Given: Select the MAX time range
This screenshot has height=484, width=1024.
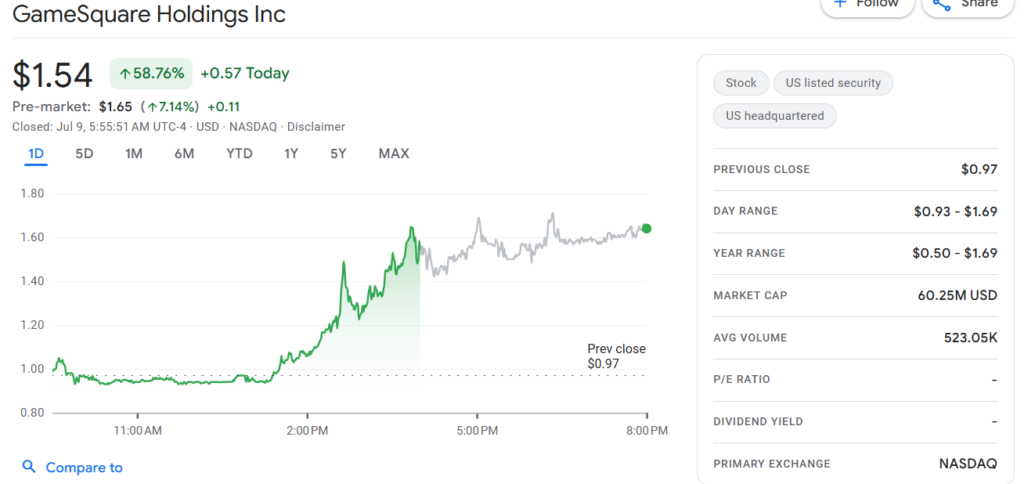Looking at the screenshot, I should tap(393, 154).
